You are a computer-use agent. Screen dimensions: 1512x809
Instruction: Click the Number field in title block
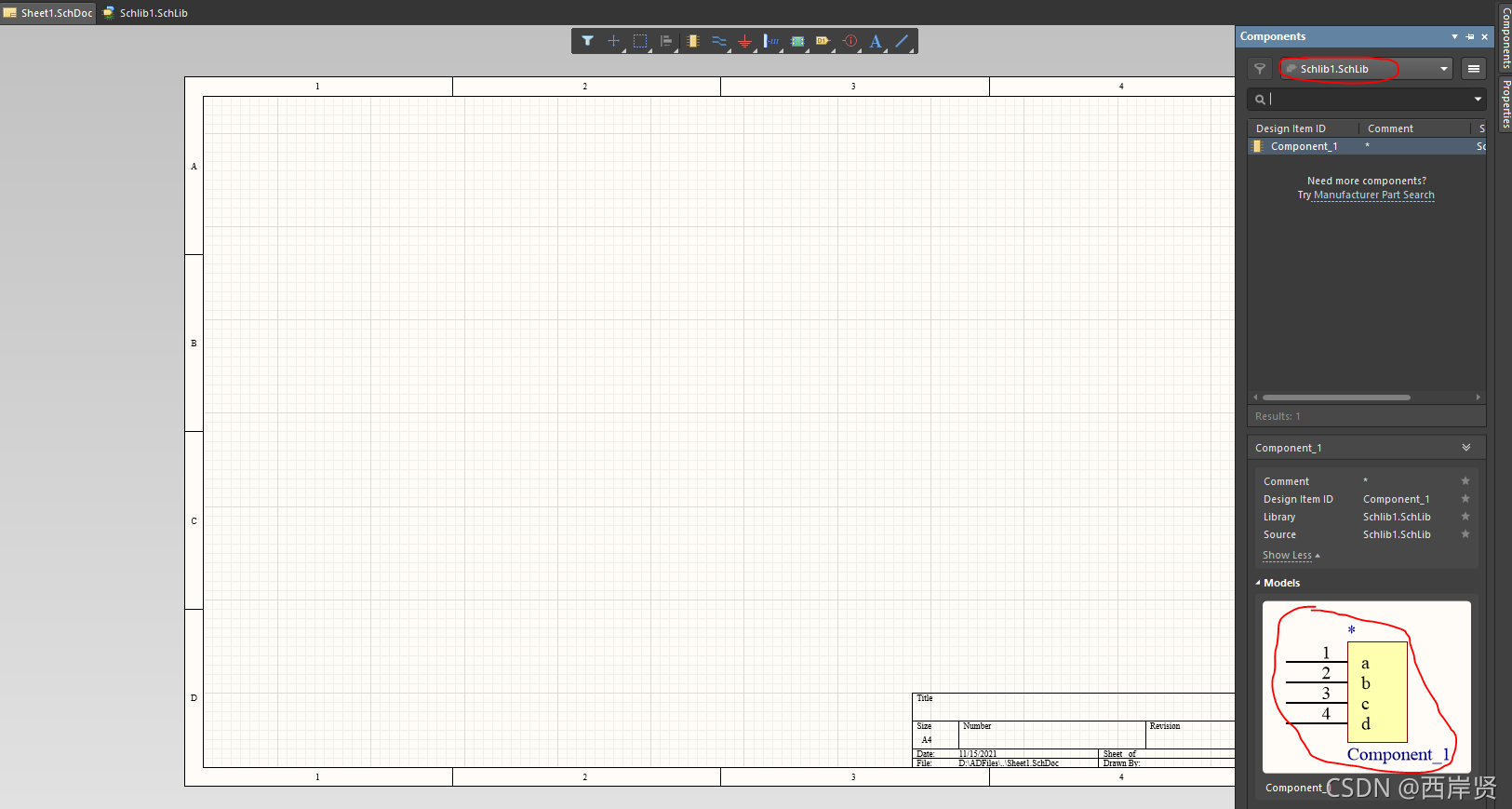click(x=1052, y=735)
